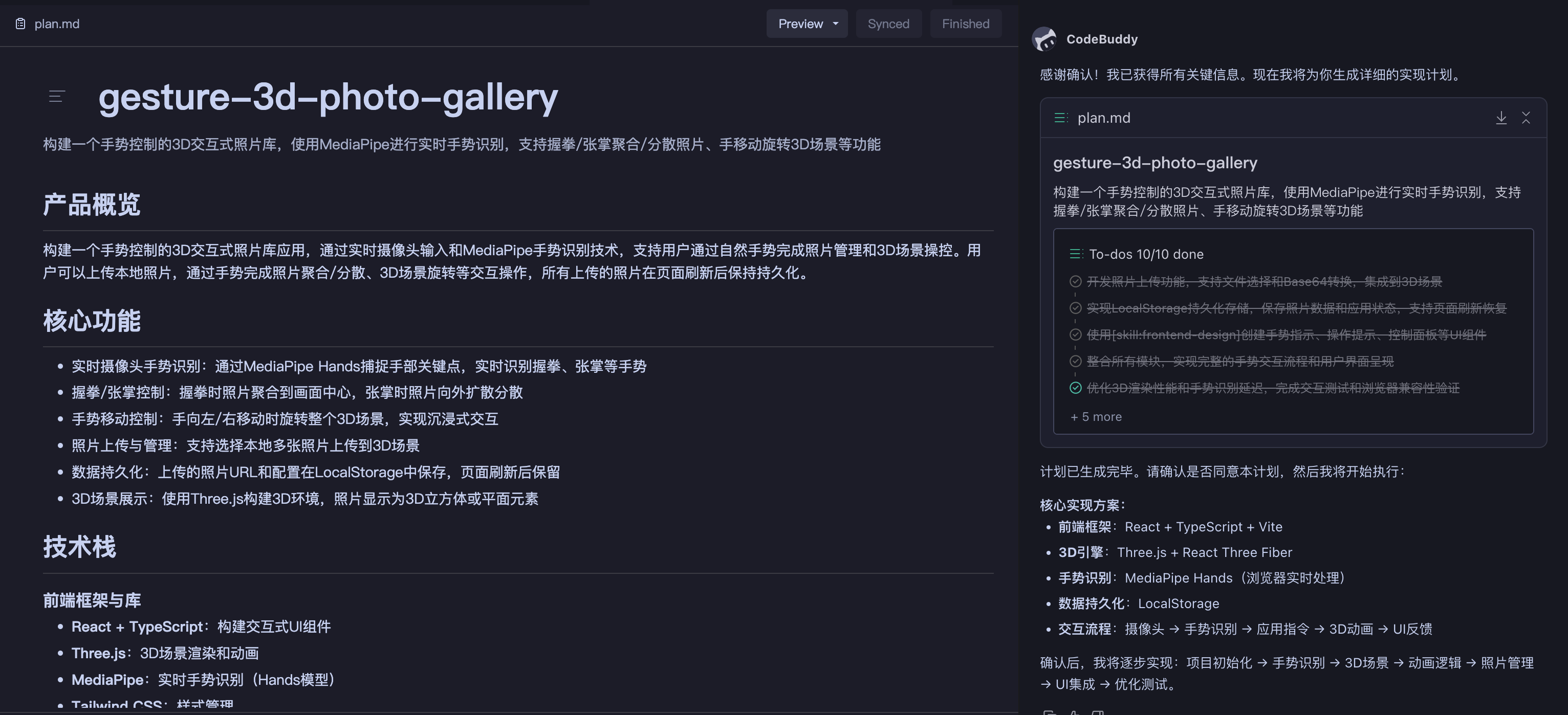
Task: Open the document outline icon beside the title
Action: coord(55,96)
